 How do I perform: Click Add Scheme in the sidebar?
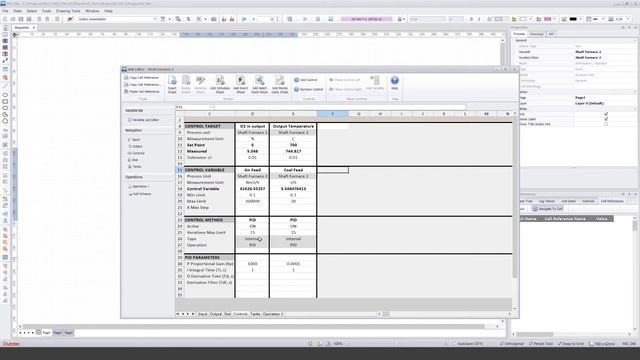[x=140, y=194]
